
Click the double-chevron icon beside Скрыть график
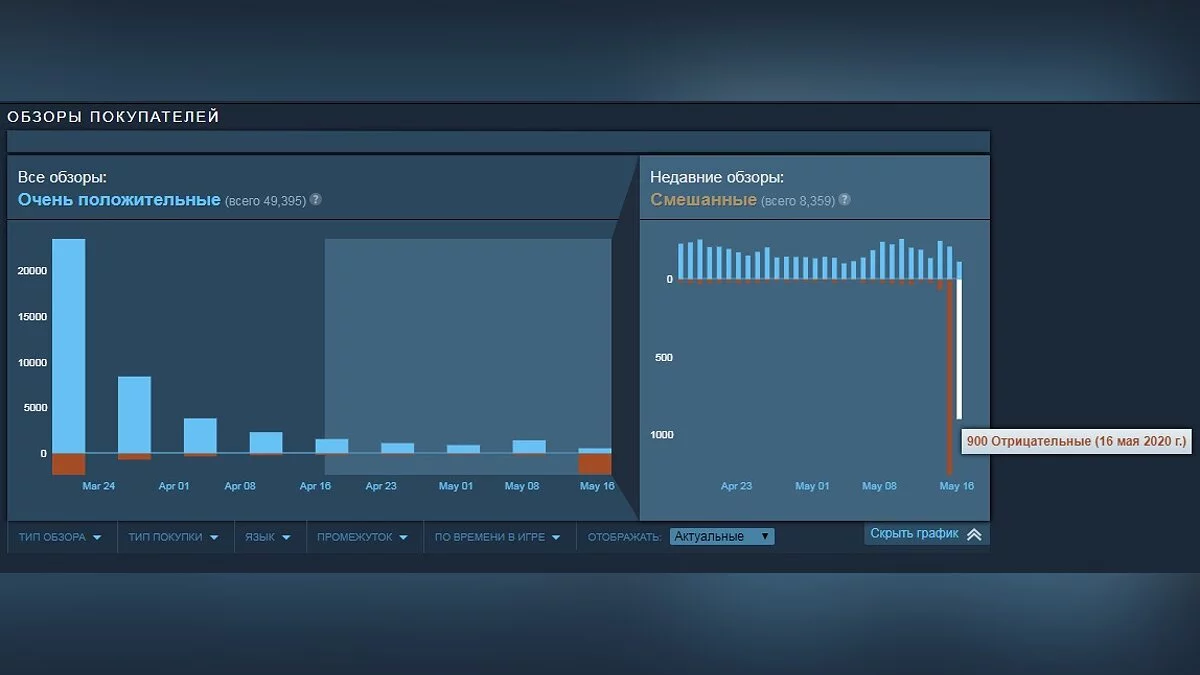(974, 534)
